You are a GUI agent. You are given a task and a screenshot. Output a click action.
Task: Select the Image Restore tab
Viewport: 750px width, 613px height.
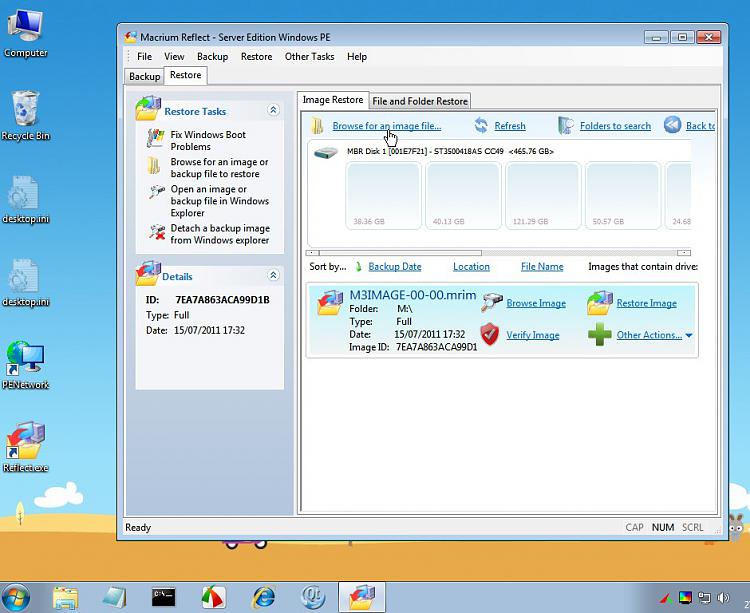click(333, 99)
